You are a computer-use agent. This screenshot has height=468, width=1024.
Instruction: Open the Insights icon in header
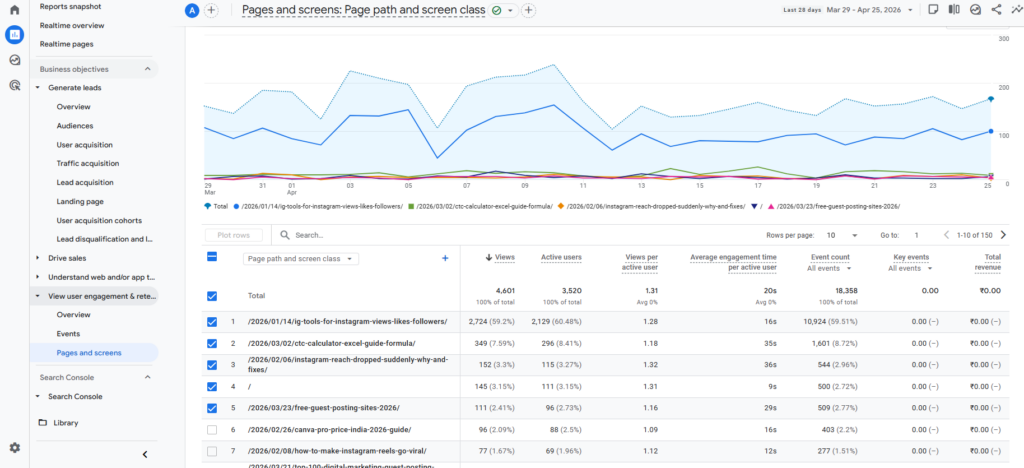click(975, 10)
